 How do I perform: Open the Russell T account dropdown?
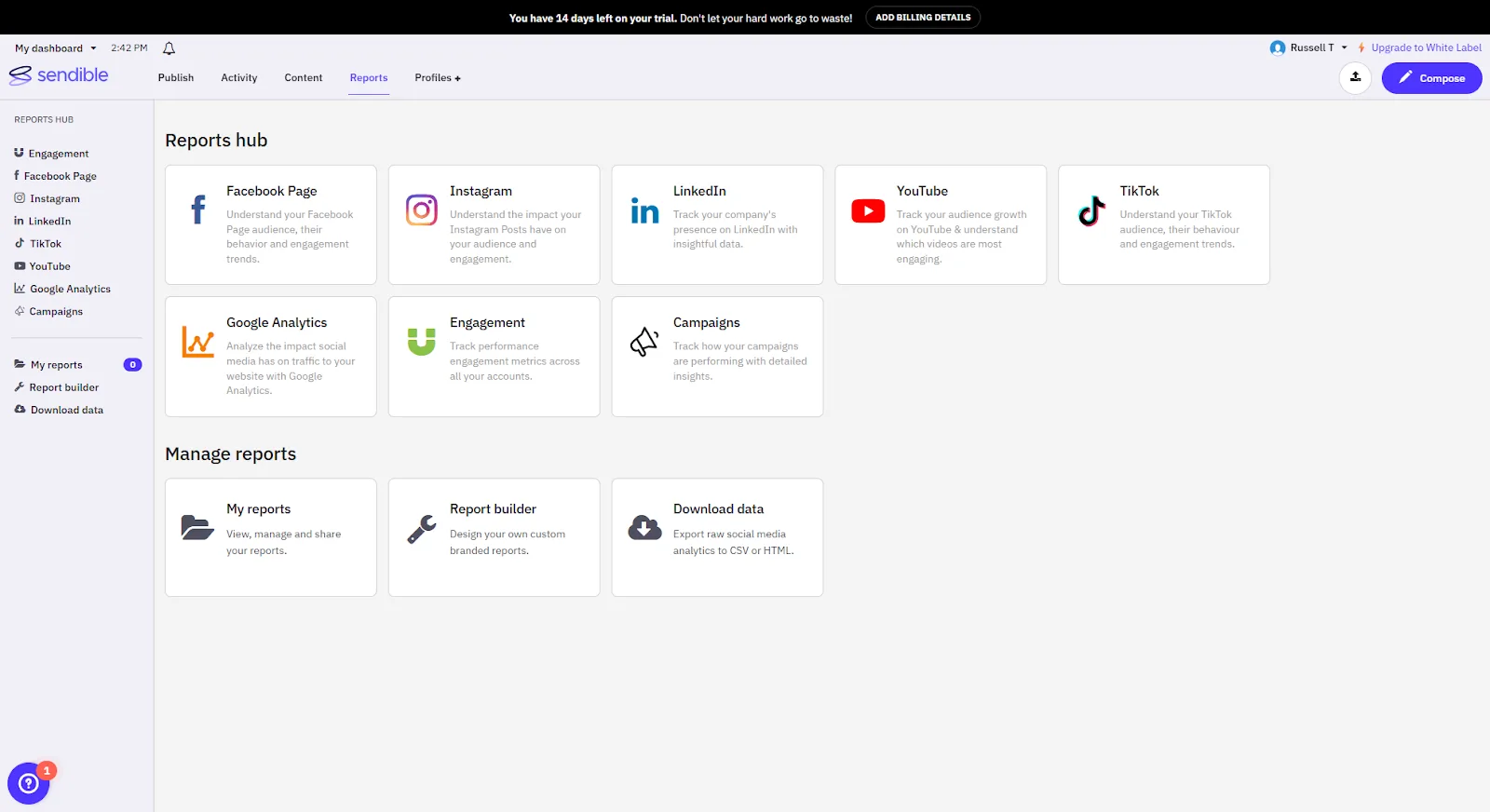click(x=1309, y=47)
